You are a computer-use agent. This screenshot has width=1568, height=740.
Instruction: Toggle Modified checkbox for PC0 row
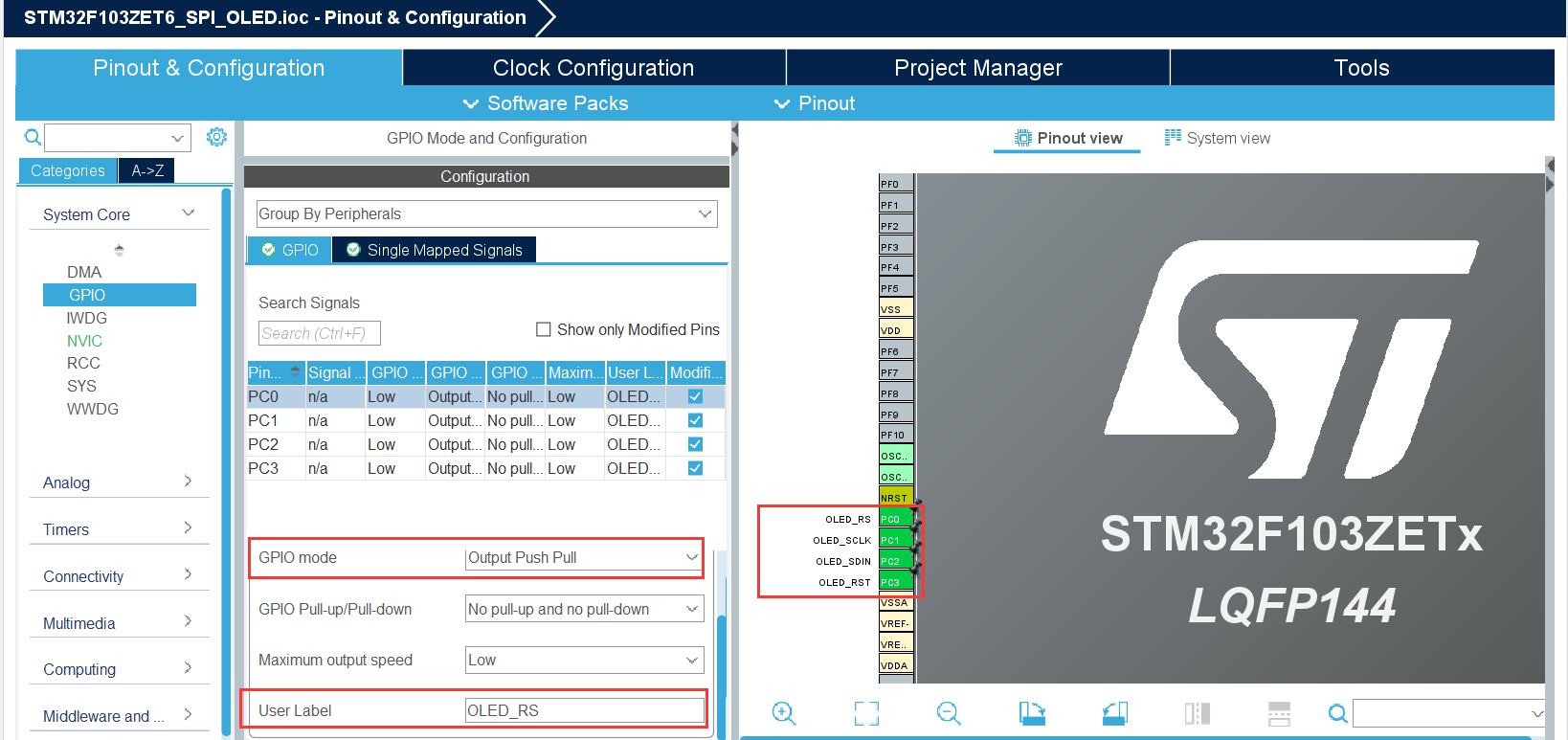[695, 396]
